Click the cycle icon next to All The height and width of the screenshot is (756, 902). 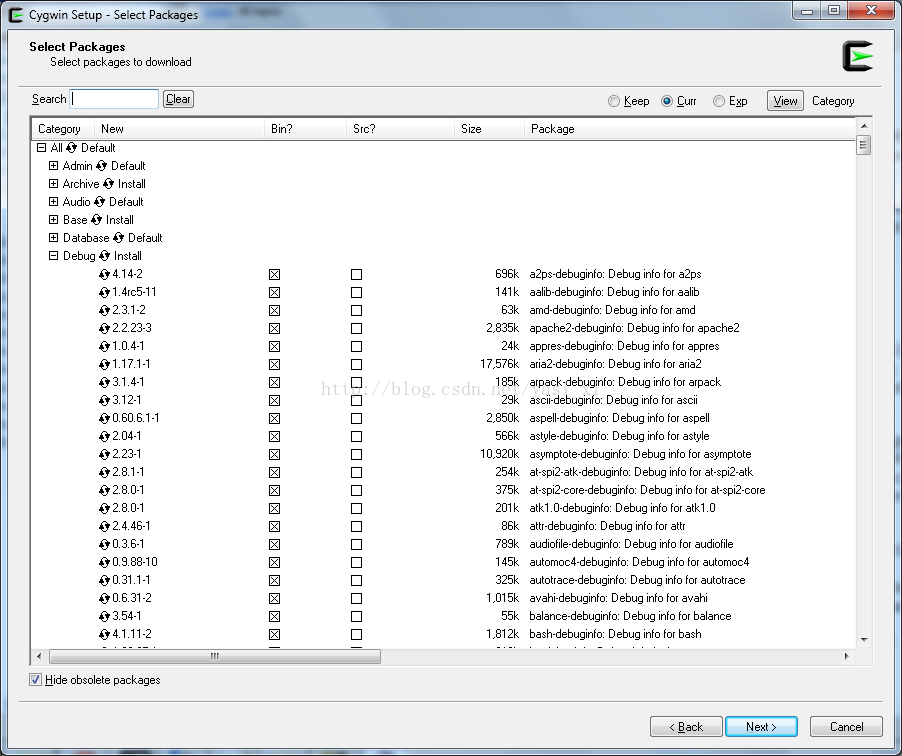pos(71,148)
